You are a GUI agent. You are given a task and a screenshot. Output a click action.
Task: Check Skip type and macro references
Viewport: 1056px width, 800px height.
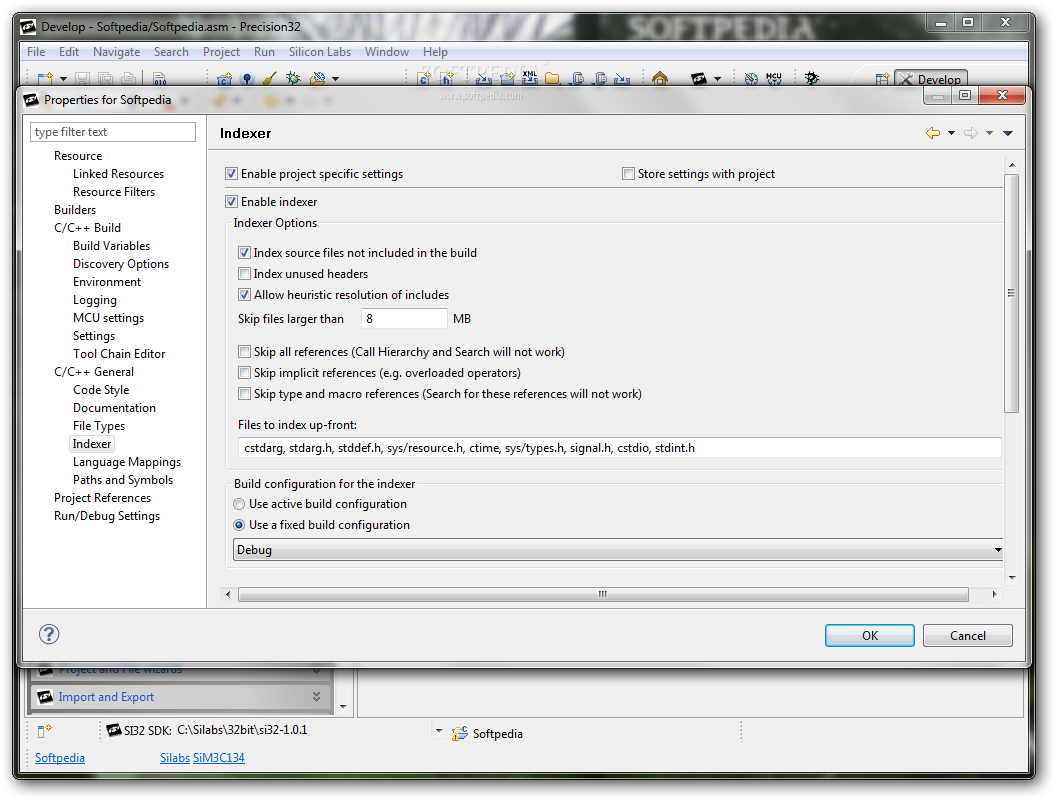point(244,393)
